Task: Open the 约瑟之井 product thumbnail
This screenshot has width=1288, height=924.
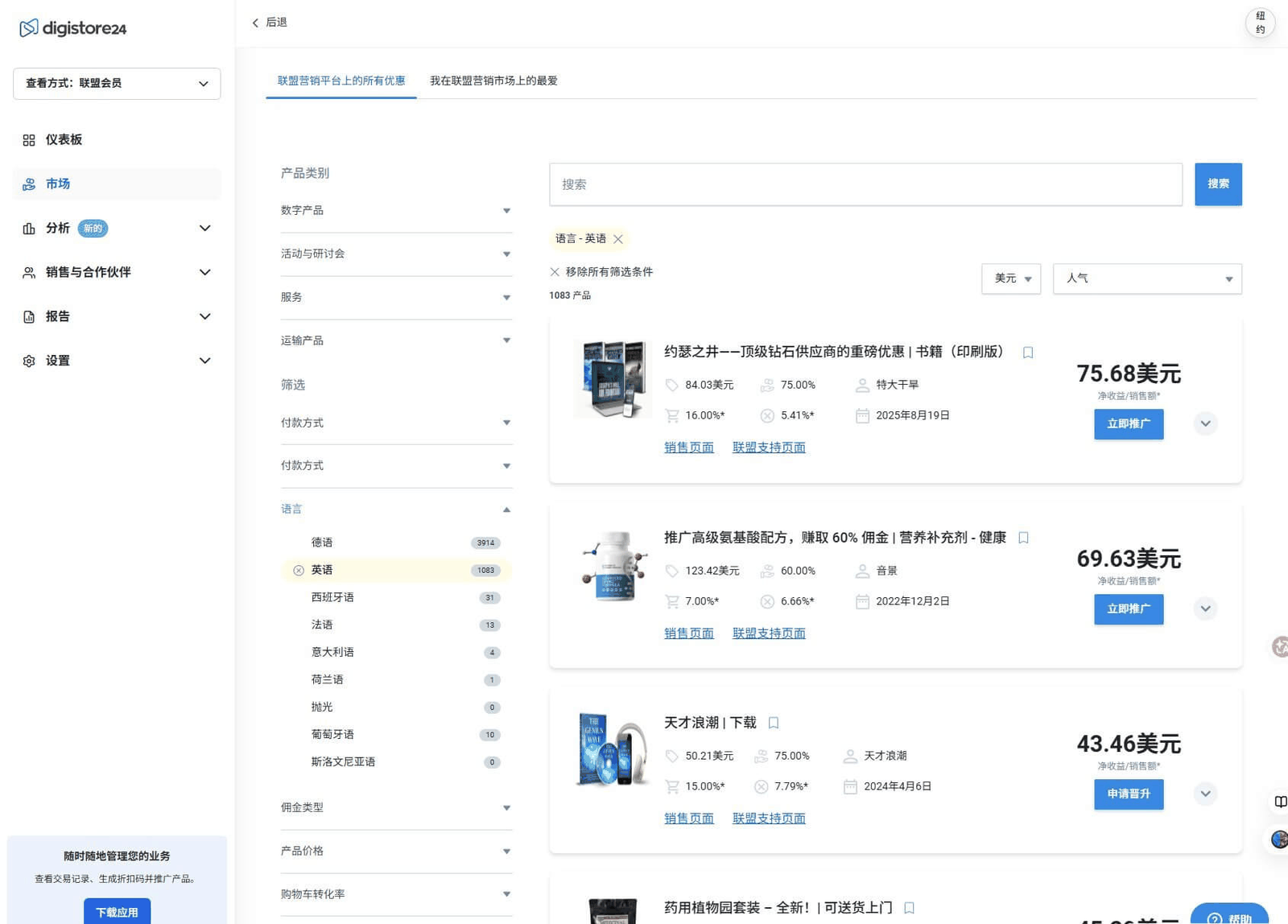Action: click(613, 379)
